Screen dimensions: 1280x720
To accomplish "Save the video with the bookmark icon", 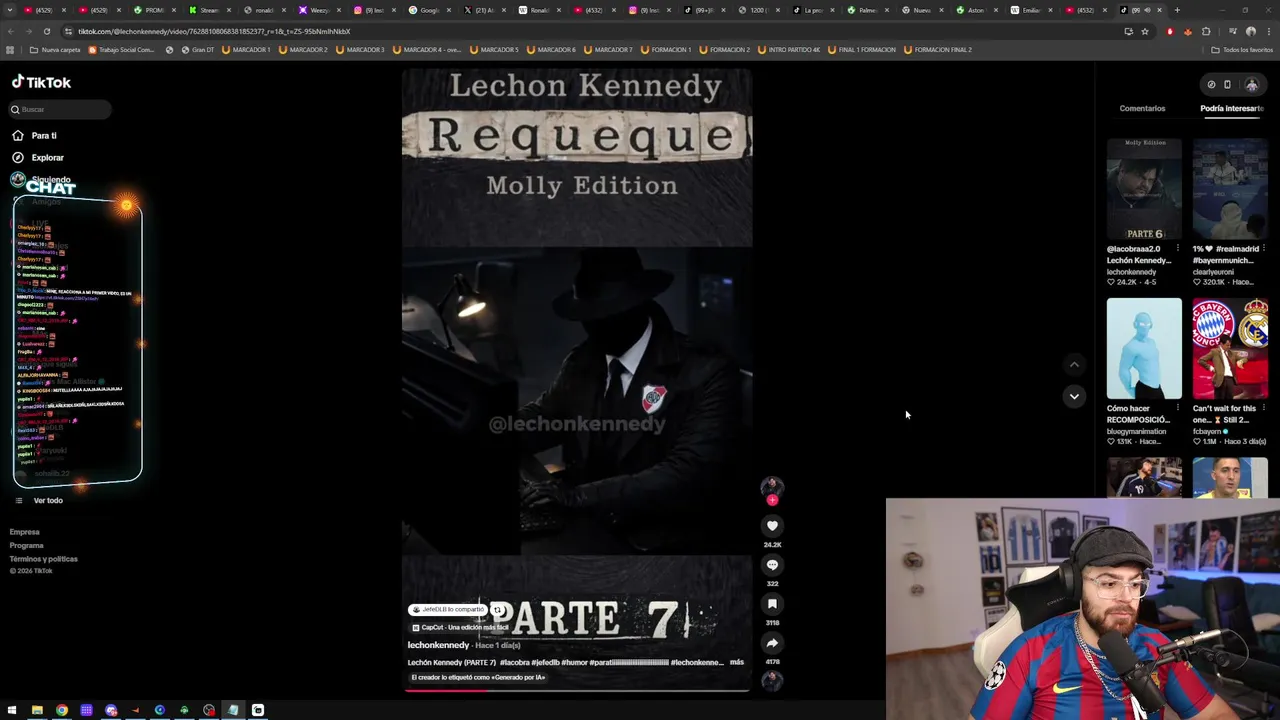I will [772, 604].
